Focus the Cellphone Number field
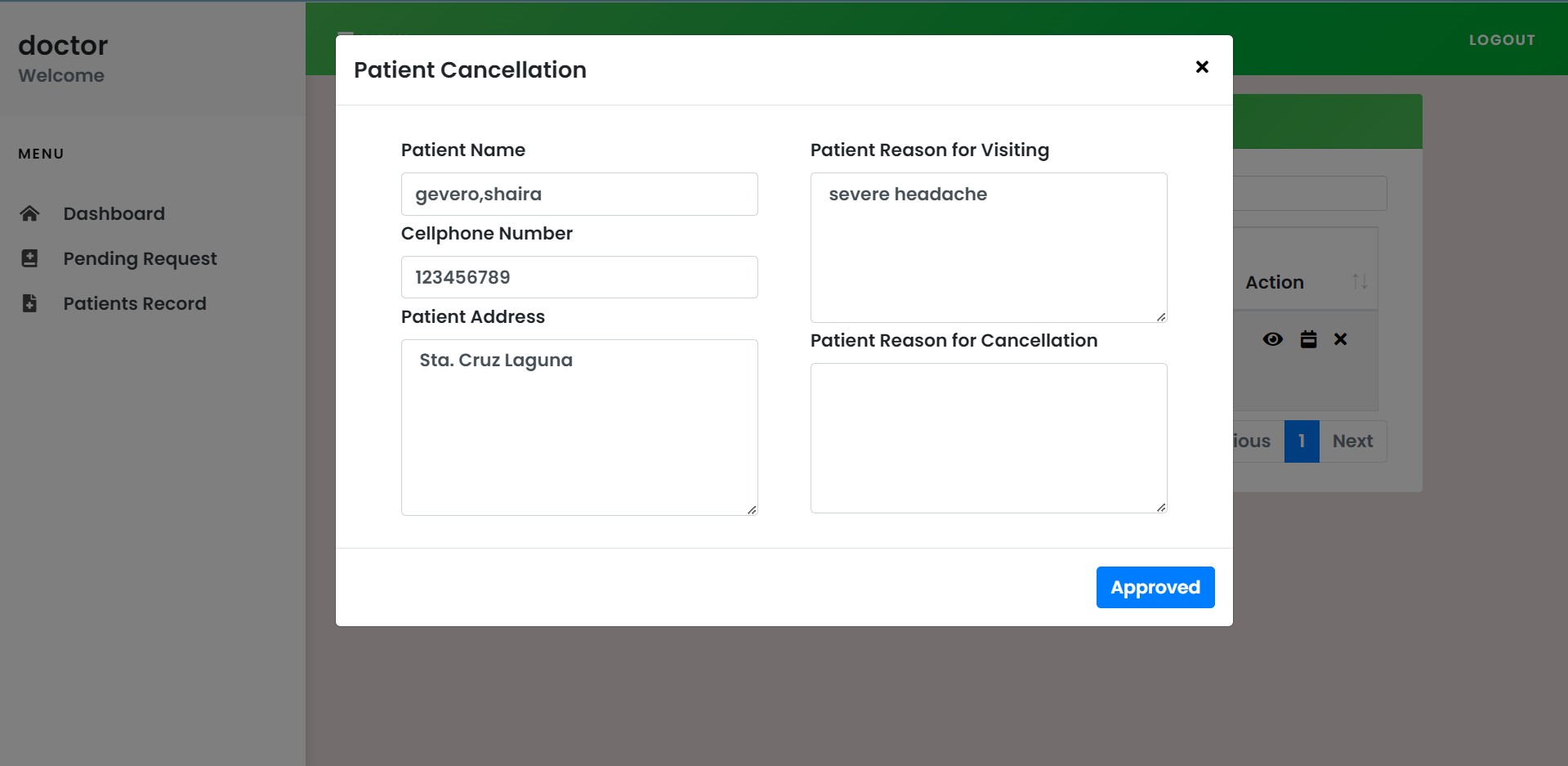Image resolution: width=1568 pixels, height=766 pixels. pyautogui.click(x=579, y=277)
